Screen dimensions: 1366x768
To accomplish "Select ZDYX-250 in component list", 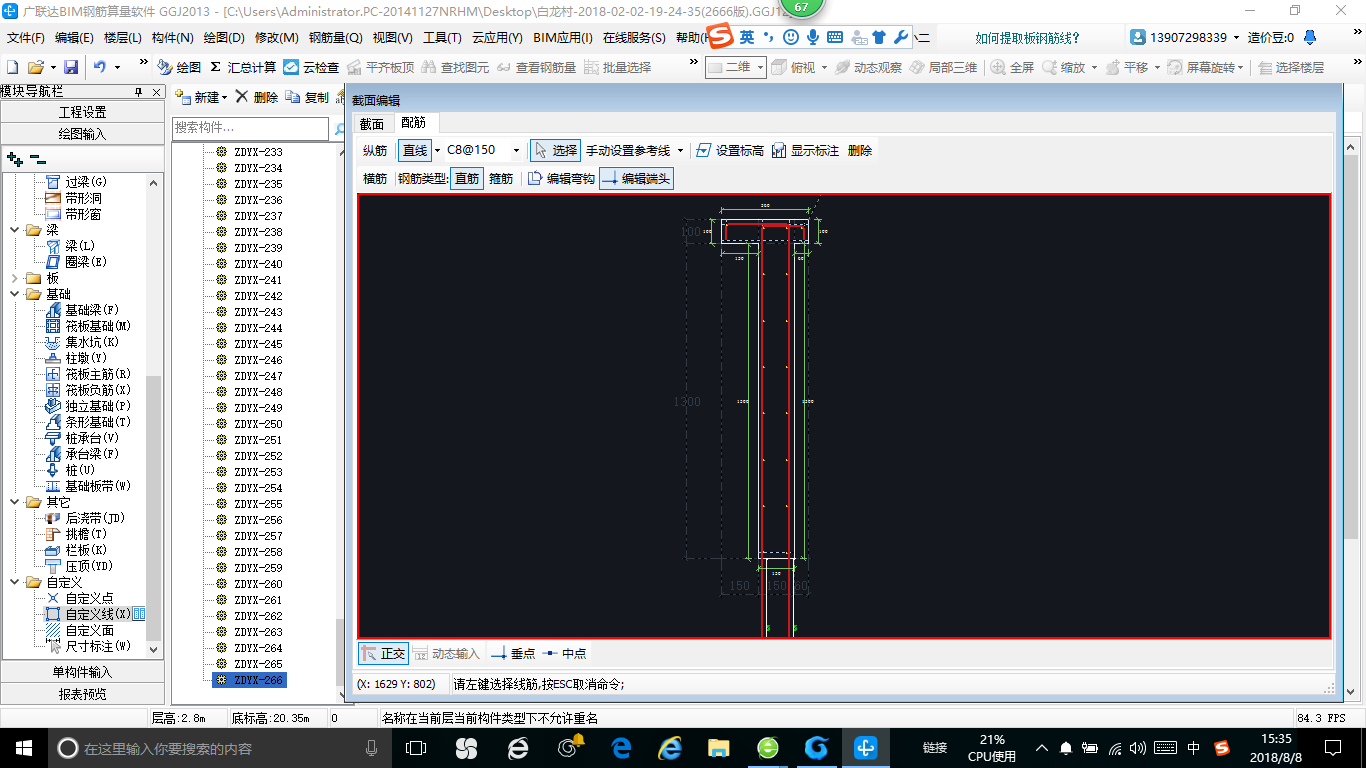I will coord(258,424).
